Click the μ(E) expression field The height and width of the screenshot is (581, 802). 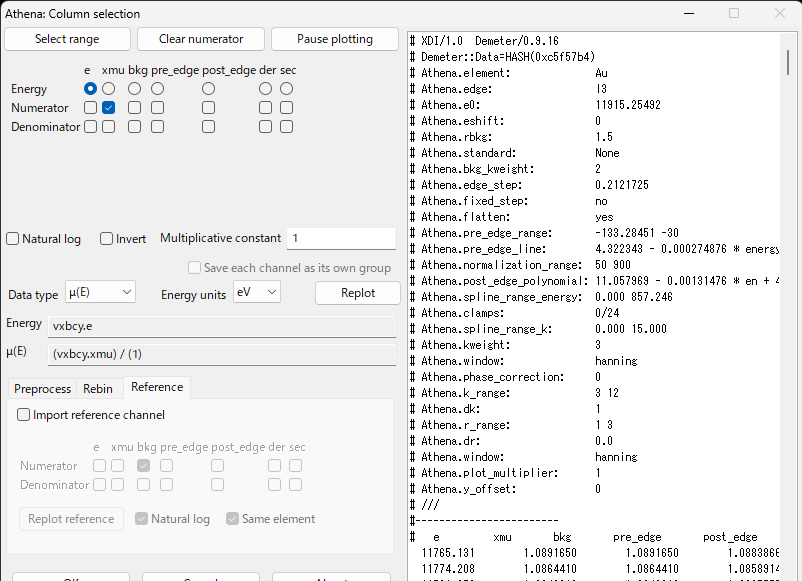click(x=222, y=354)
